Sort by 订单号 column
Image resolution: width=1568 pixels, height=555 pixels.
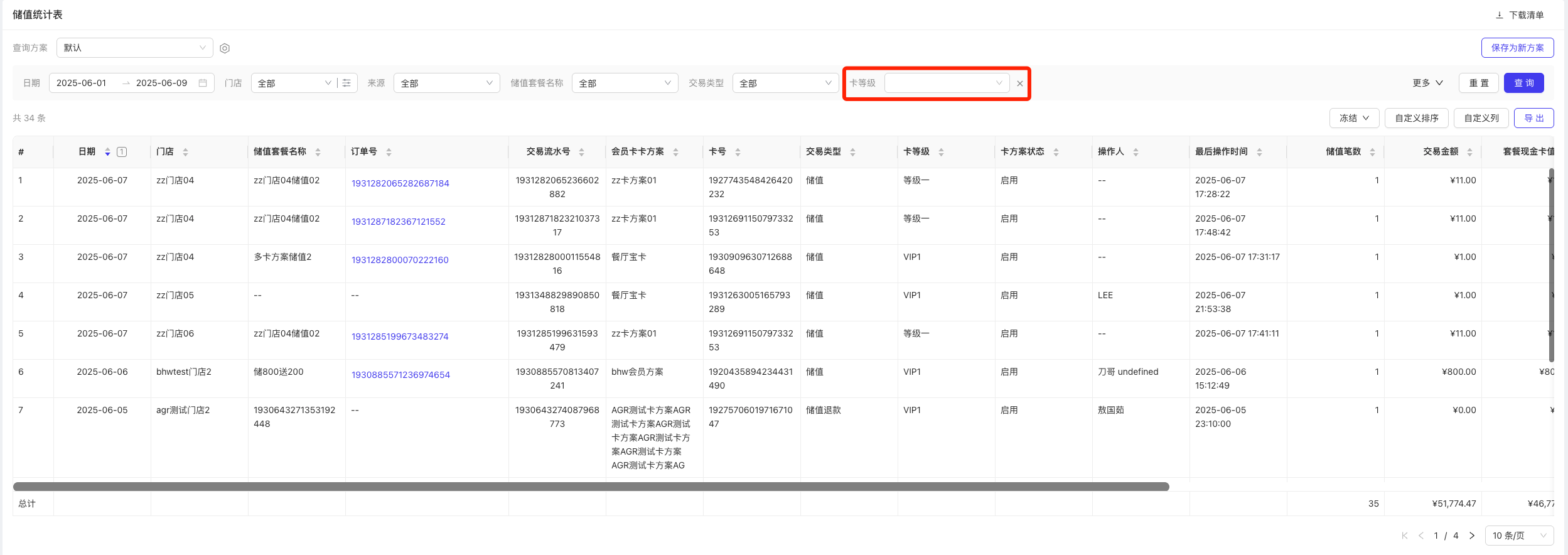pyautogui.click(x=389, y=152)
